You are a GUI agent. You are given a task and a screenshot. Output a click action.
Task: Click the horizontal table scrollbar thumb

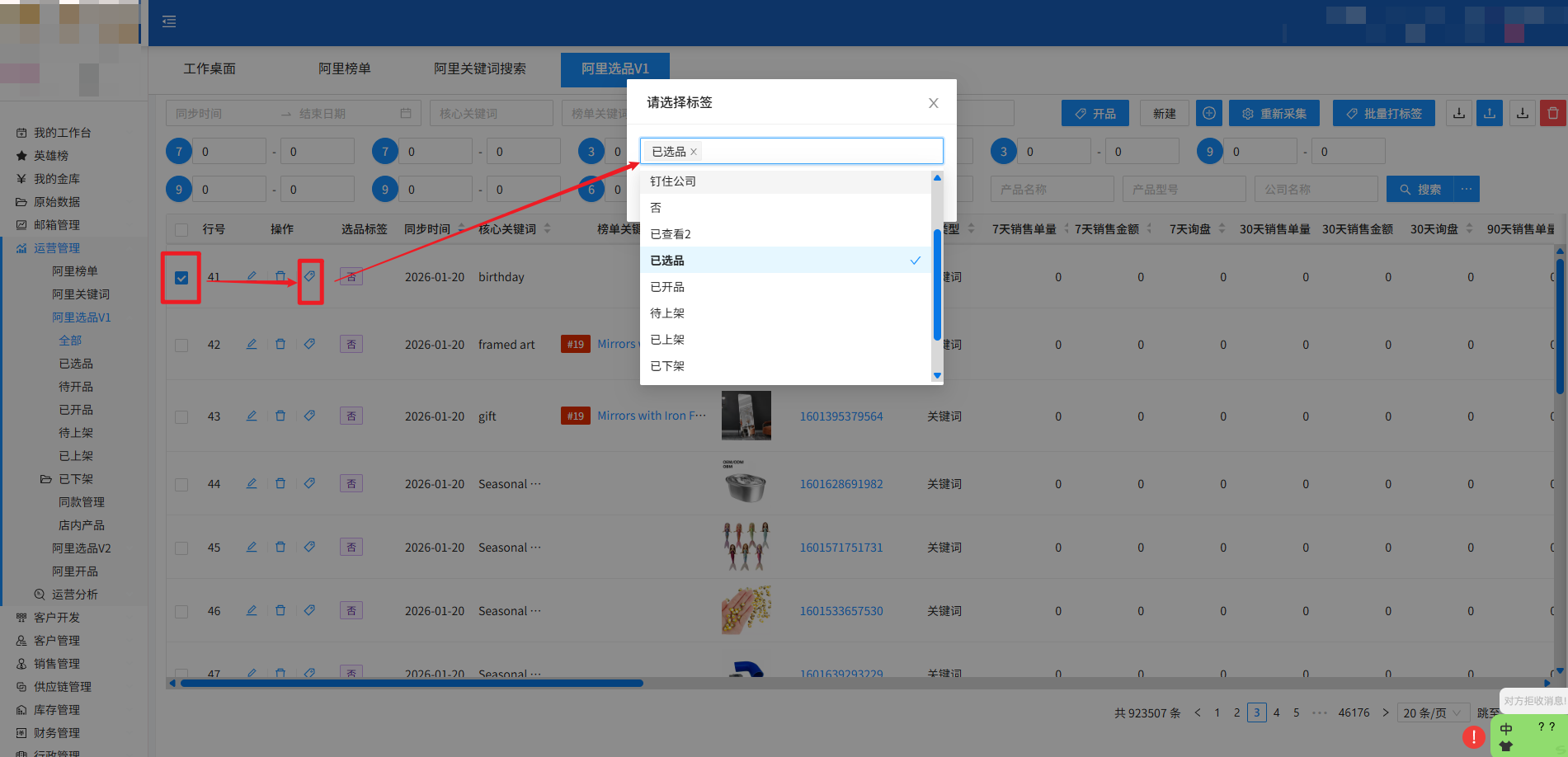[412, 683]
